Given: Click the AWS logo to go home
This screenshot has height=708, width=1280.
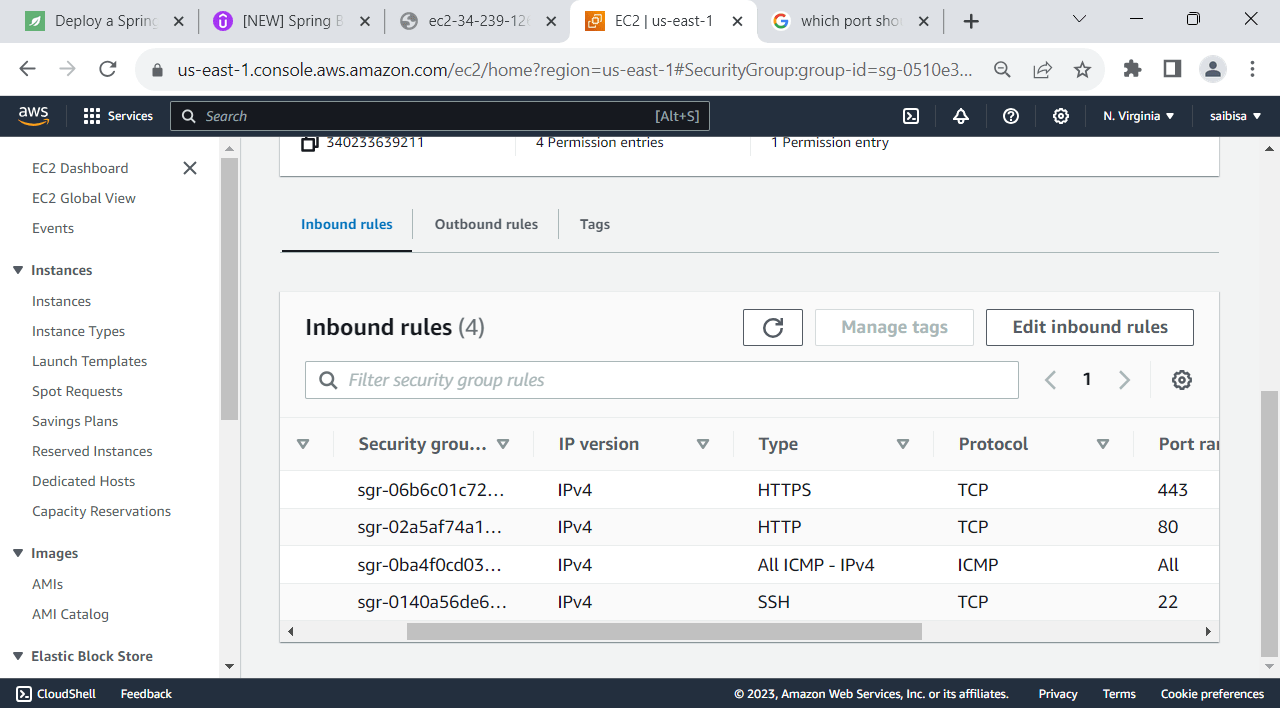Looking at the screenshot, I should [x=33, y=115].
